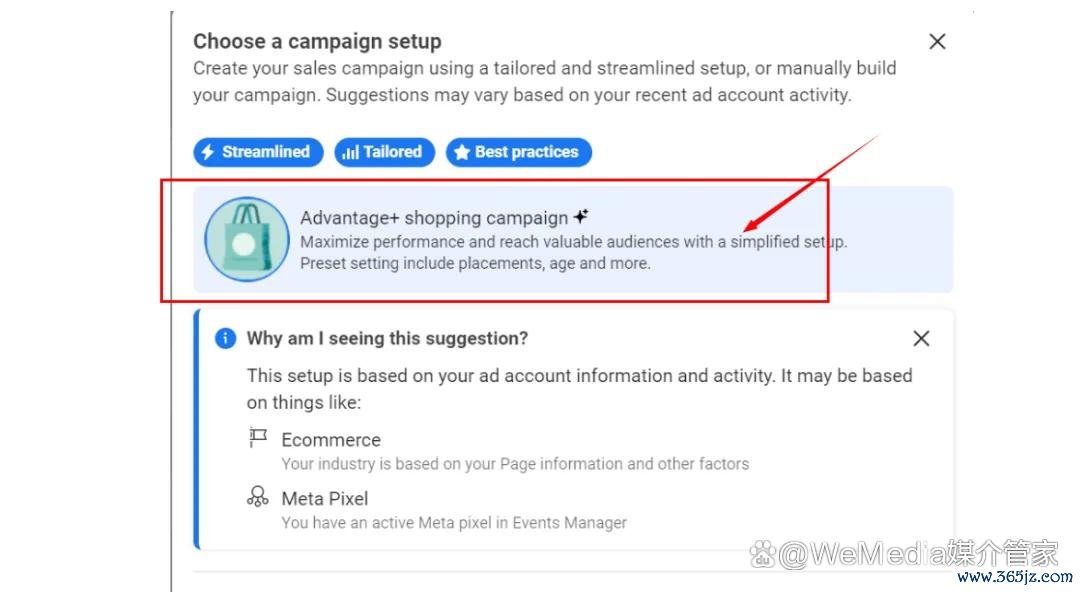
Task: Click the lightning bolt icon on Streamlined
Action: [x=208, y=152]
